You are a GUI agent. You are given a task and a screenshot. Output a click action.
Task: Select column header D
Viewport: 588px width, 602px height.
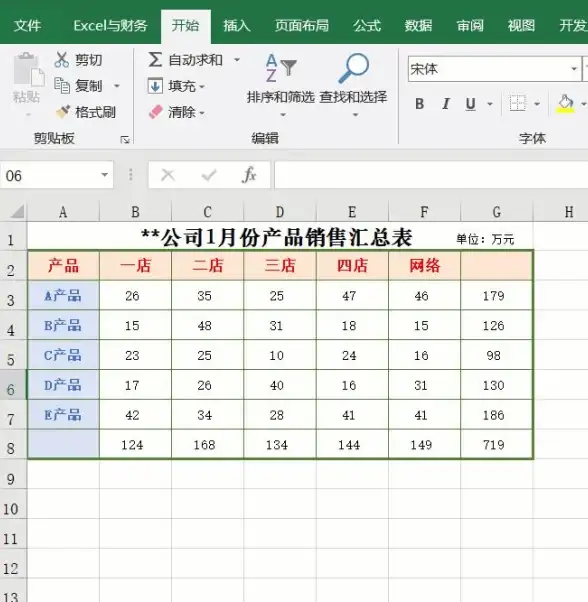coord(280,212)
